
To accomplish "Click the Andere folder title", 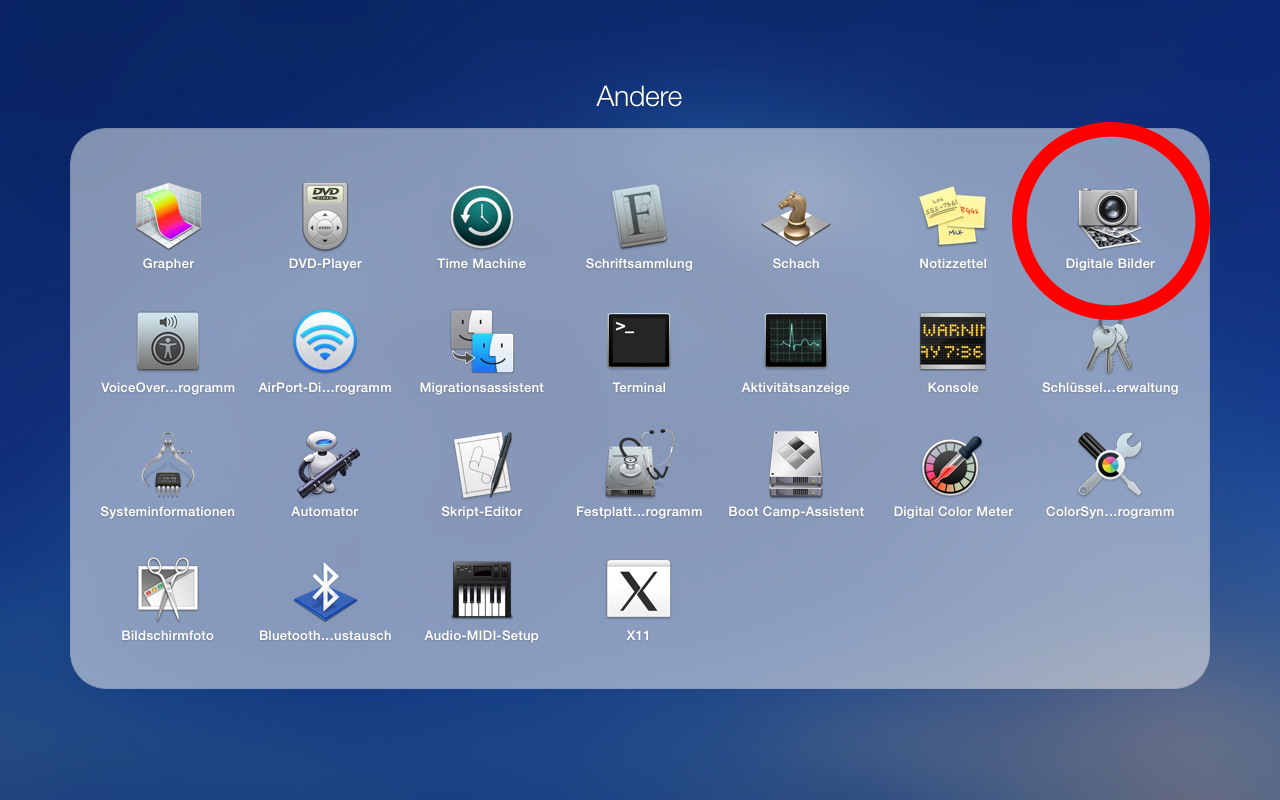I will point(639,96).
